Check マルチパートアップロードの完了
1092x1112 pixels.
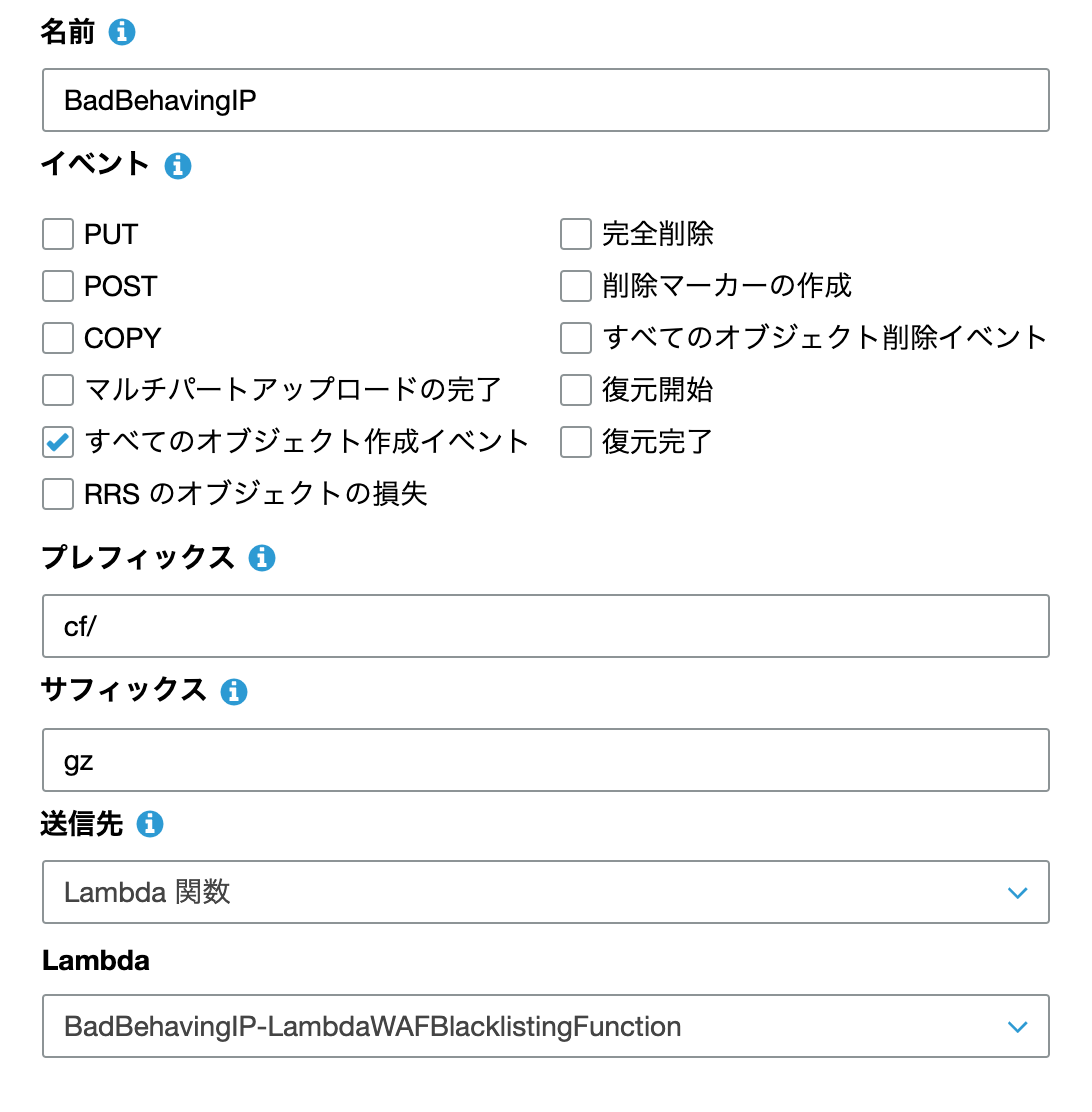click(x=57, y=389)
